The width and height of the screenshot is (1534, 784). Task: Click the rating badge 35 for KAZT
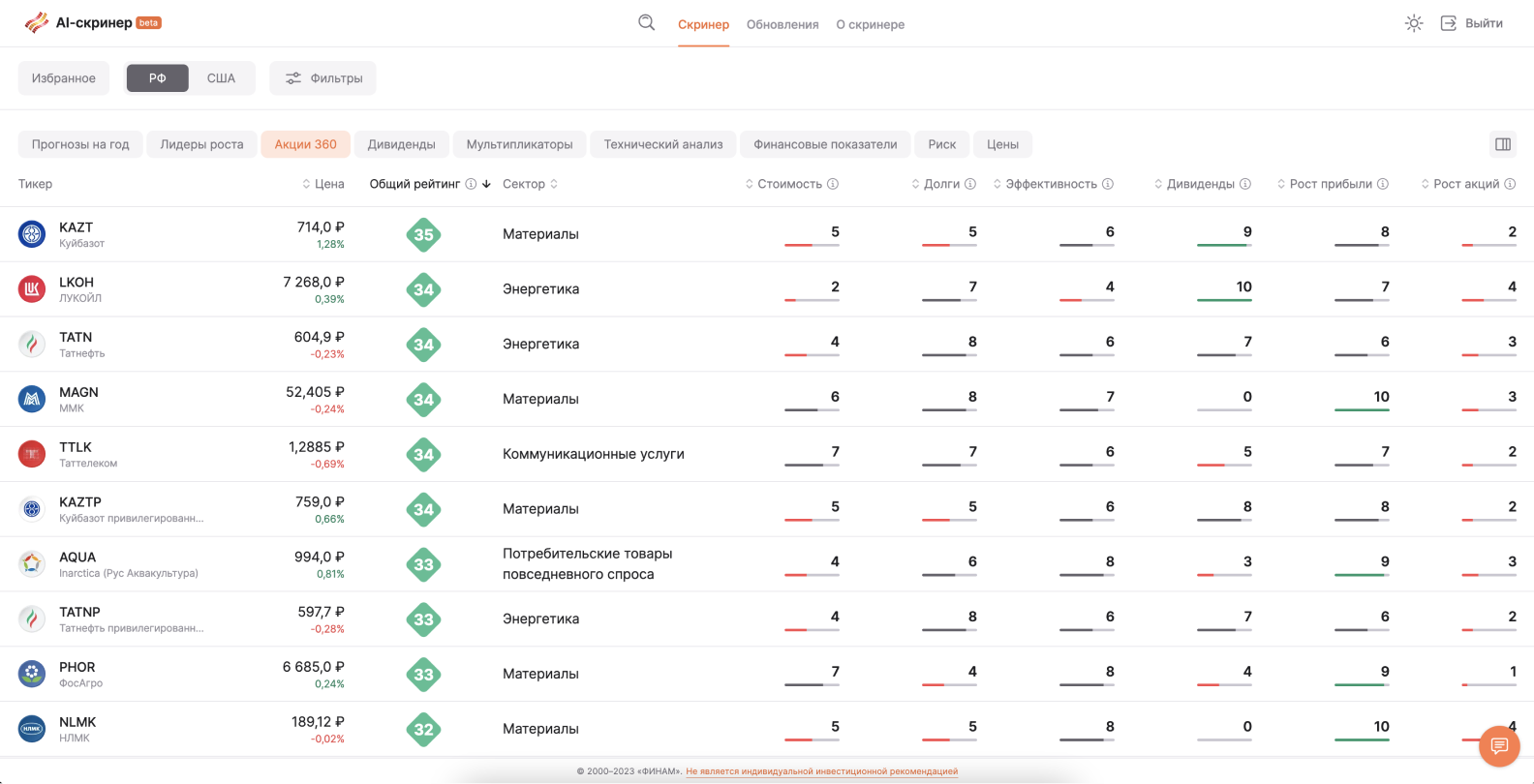[423, 234]
